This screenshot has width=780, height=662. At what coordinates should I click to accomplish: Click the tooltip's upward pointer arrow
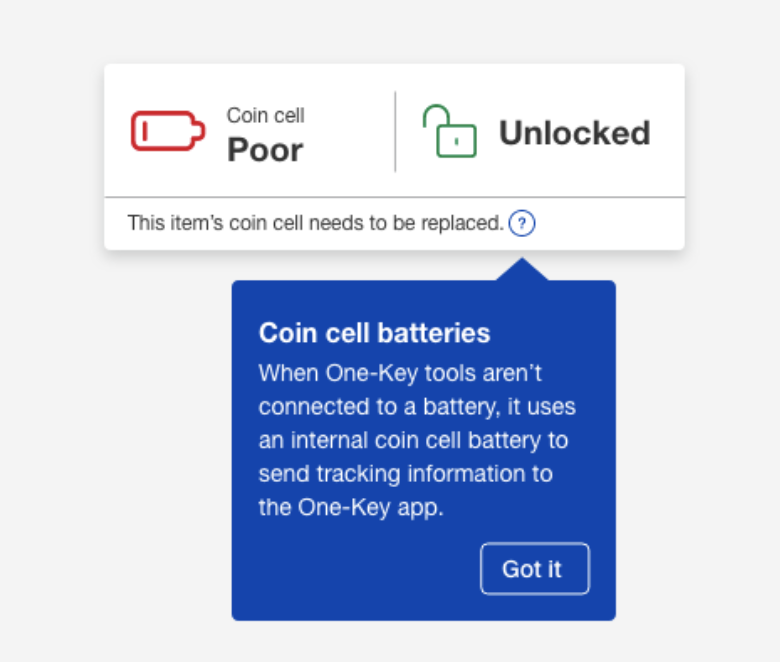pyautogui.click(x=522, y=269)
